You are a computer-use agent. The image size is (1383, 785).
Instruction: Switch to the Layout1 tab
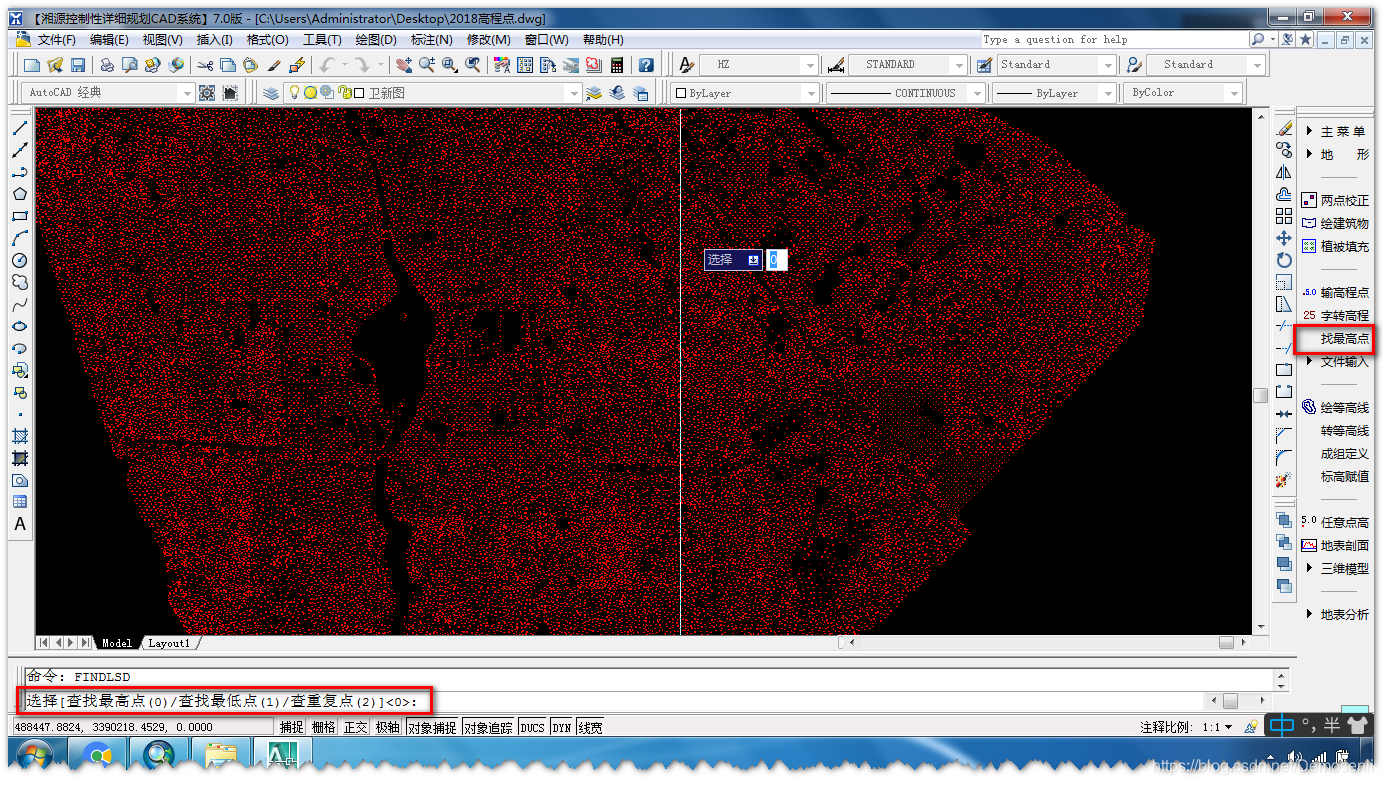click(169, 643)
